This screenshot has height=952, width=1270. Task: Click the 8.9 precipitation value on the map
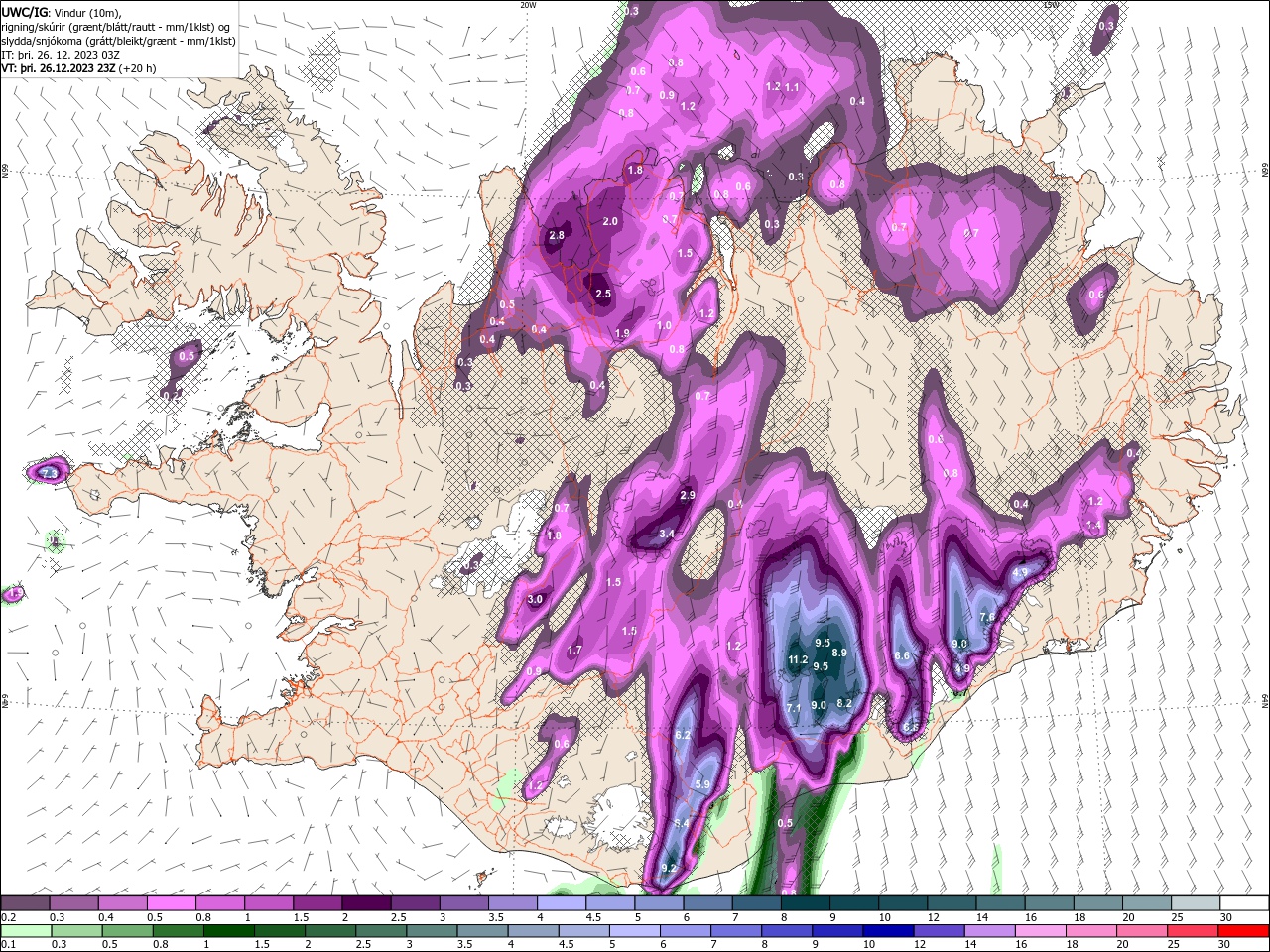(839, 653)
